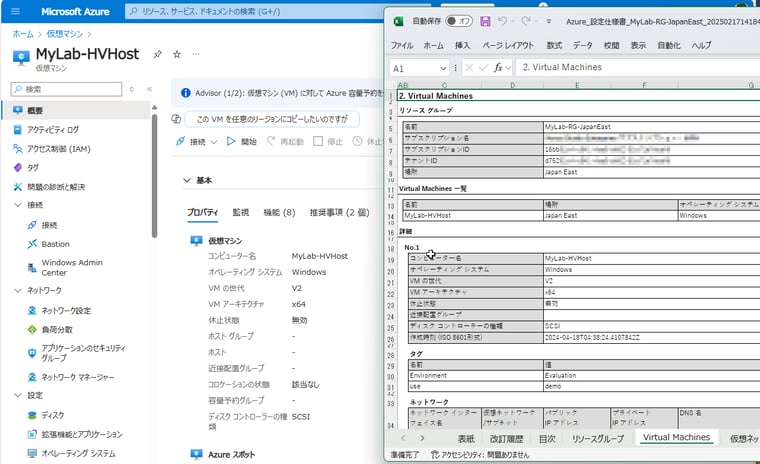Collapse the 設定 group in the side menu

click(17, 395)
